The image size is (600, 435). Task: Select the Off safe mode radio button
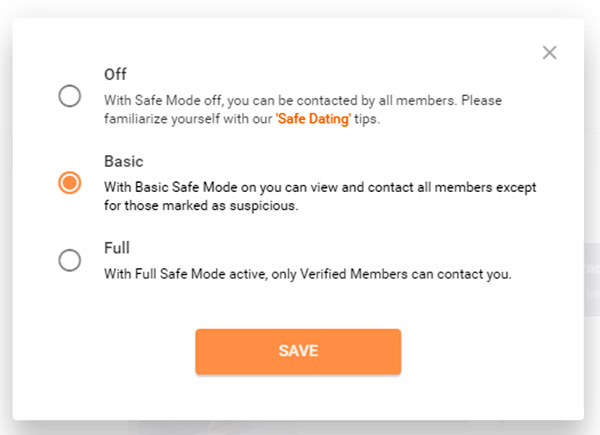click(70, 97)
